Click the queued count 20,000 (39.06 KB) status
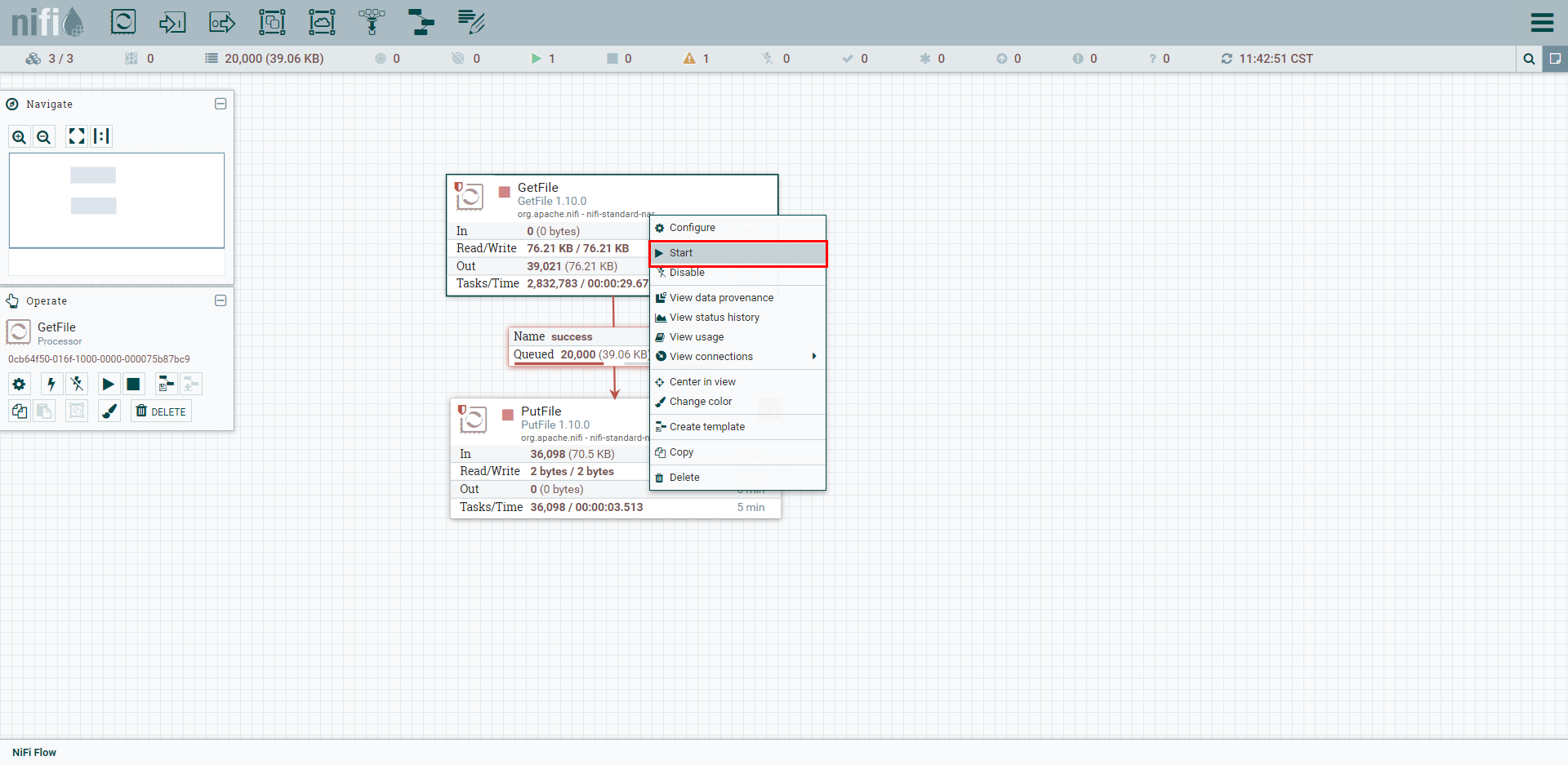This screenshot has width=1568, height=765. 264,59
